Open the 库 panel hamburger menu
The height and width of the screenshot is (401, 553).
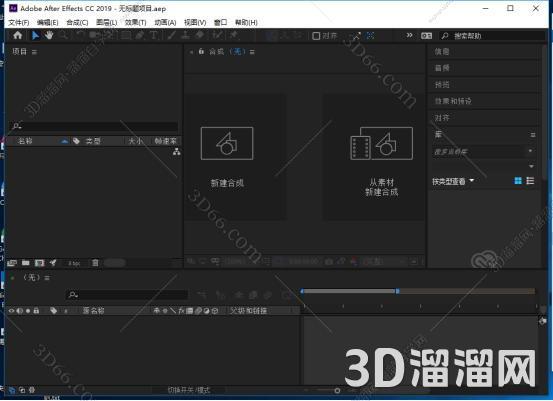(533, 135)
